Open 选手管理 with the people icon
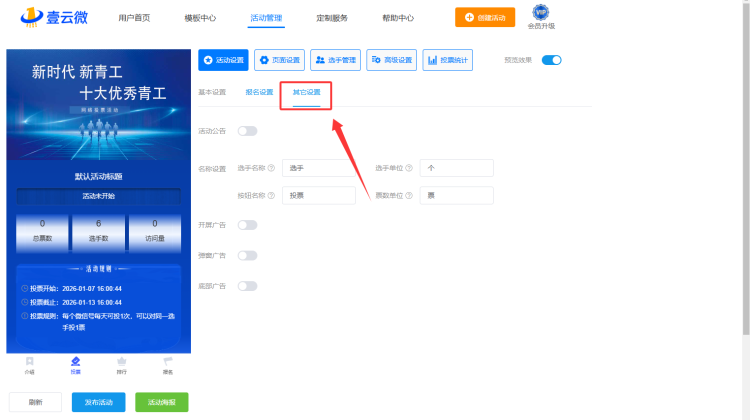 coord(335,60)
